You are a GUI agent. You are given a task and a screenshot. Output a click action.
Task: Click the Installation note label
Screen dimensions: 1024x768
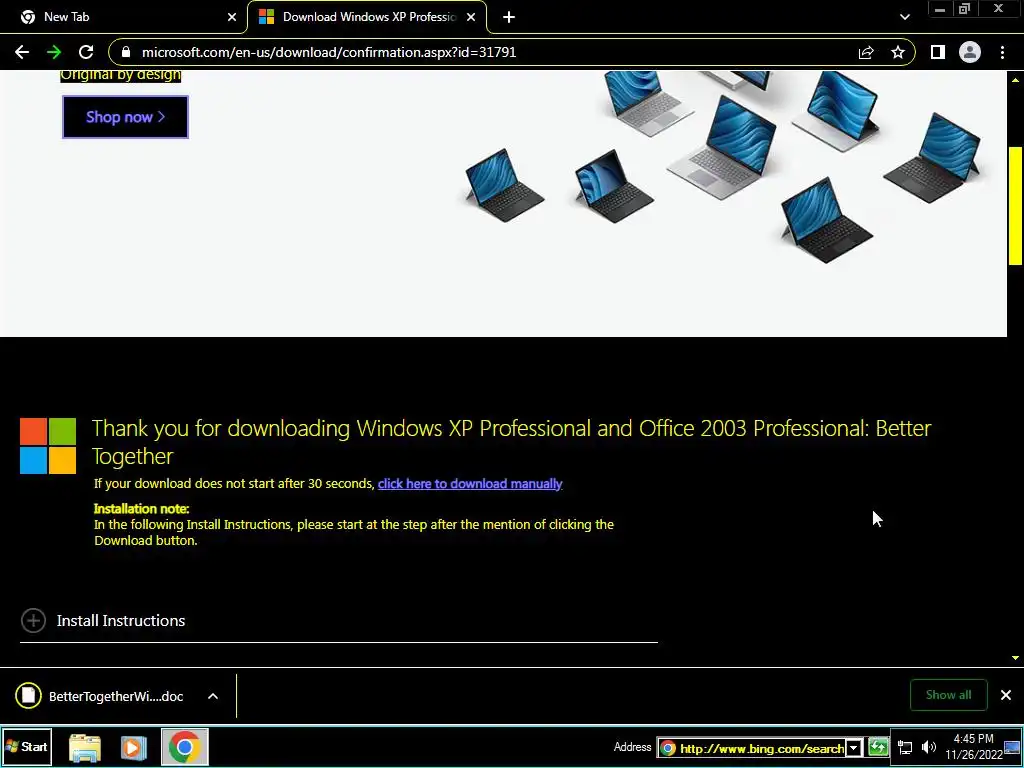coord(142,509)
